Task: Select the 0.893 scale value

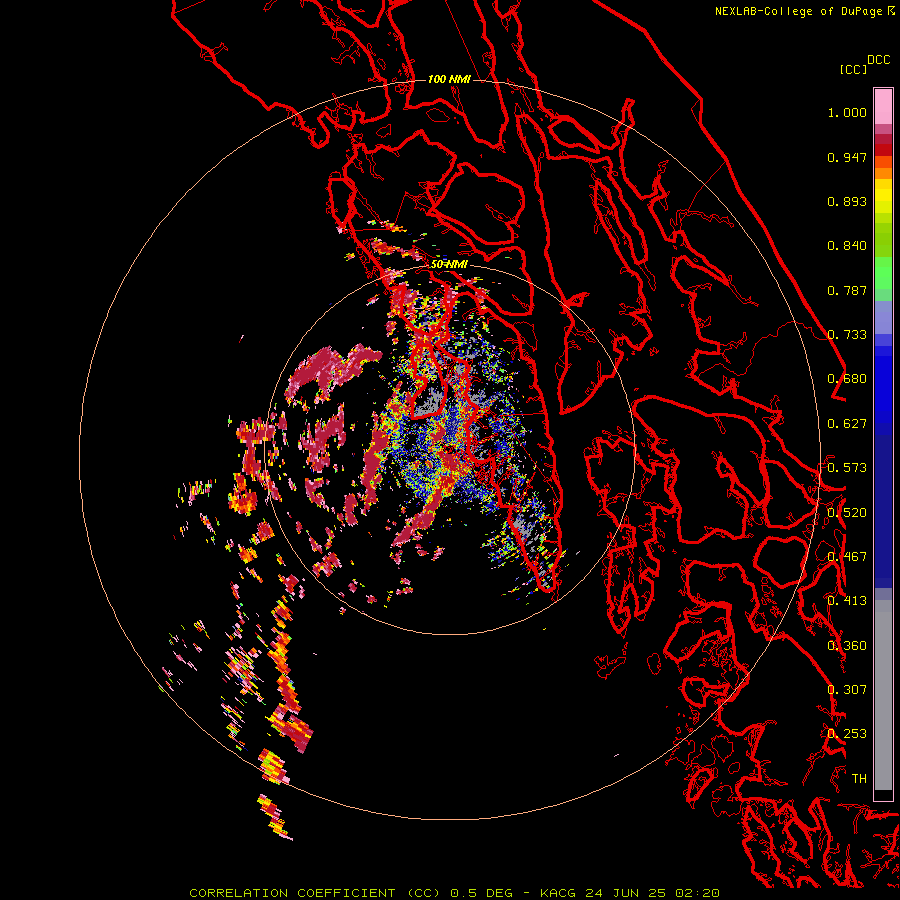Action: 847,201
